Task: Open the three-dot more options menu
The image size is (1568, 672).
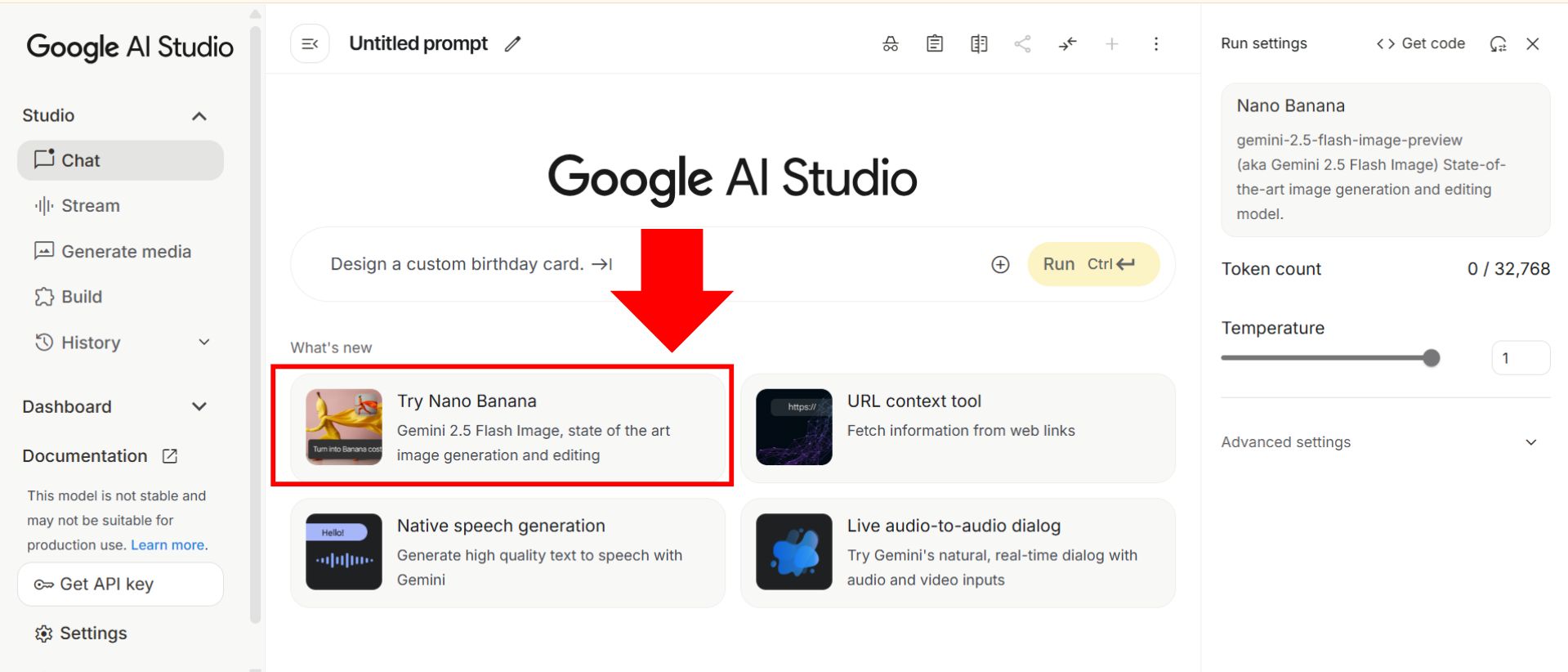Action: [1155, 44]
